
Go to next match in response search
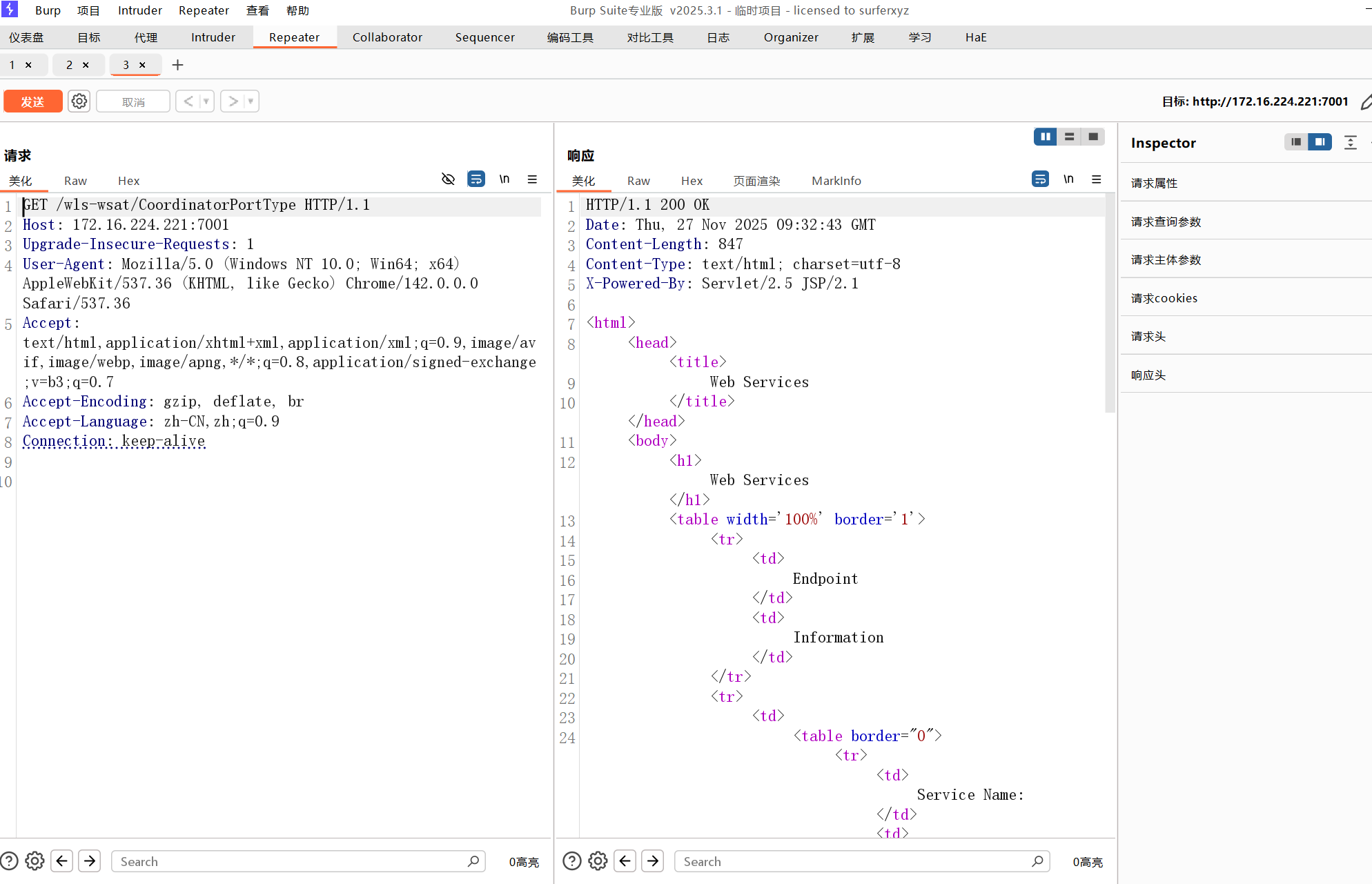[653, 861]
